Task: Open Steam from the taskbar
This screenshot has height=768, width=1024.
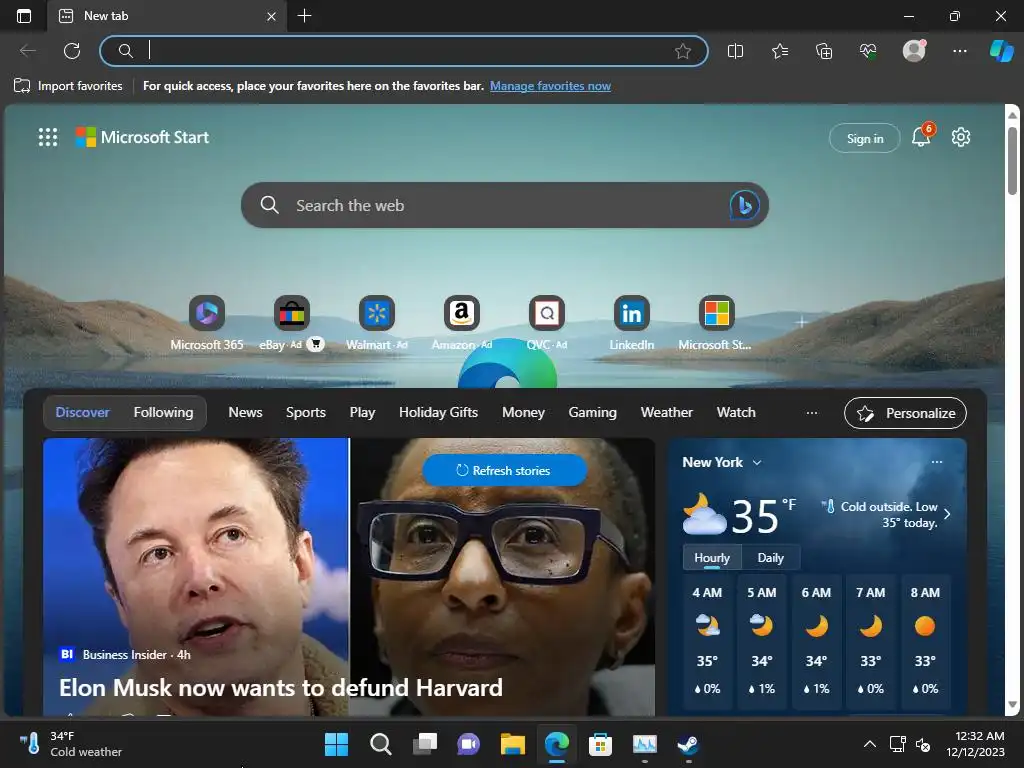Action: pyautogui.click(x=688, y=744)
